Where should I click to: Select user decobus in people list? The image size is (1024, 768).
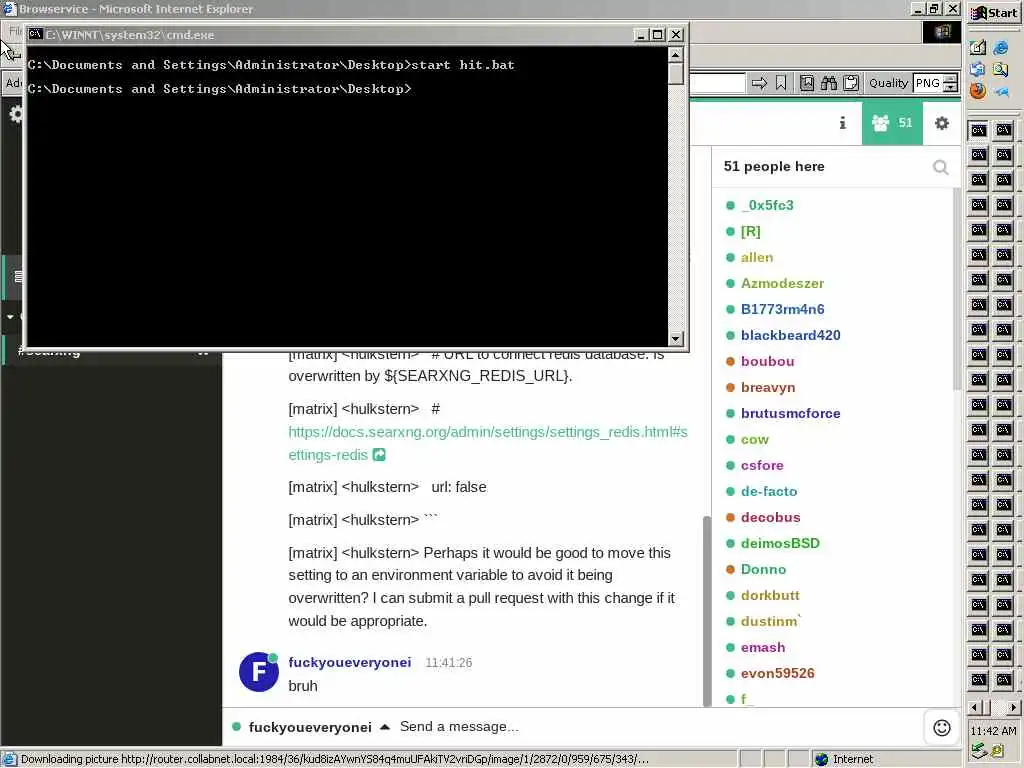coord(770,518)
